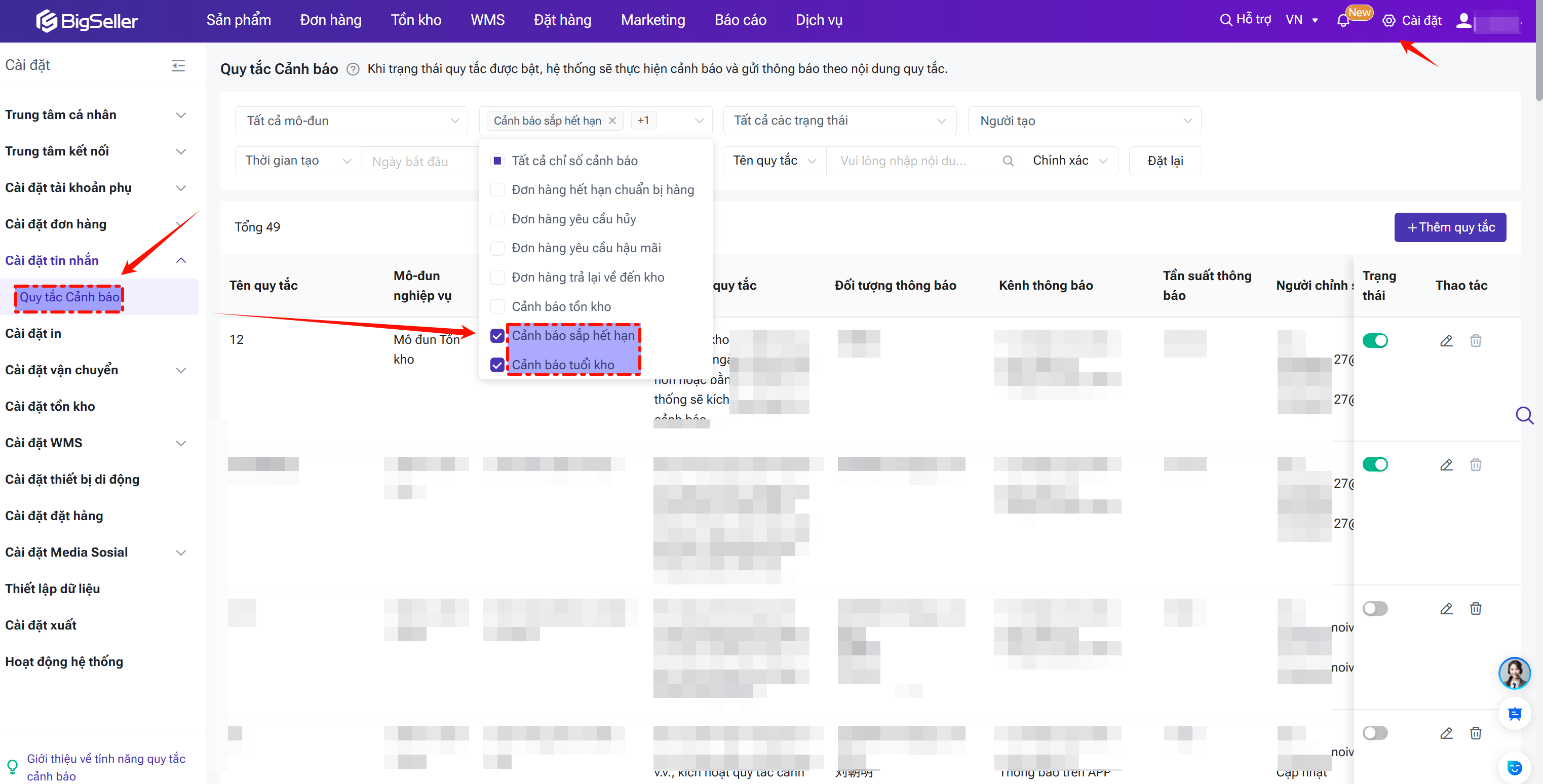This screenshot has height=784, width=1543.
Task: Enable the third rule's status toggle
Action: click(x=1375, y=609)
